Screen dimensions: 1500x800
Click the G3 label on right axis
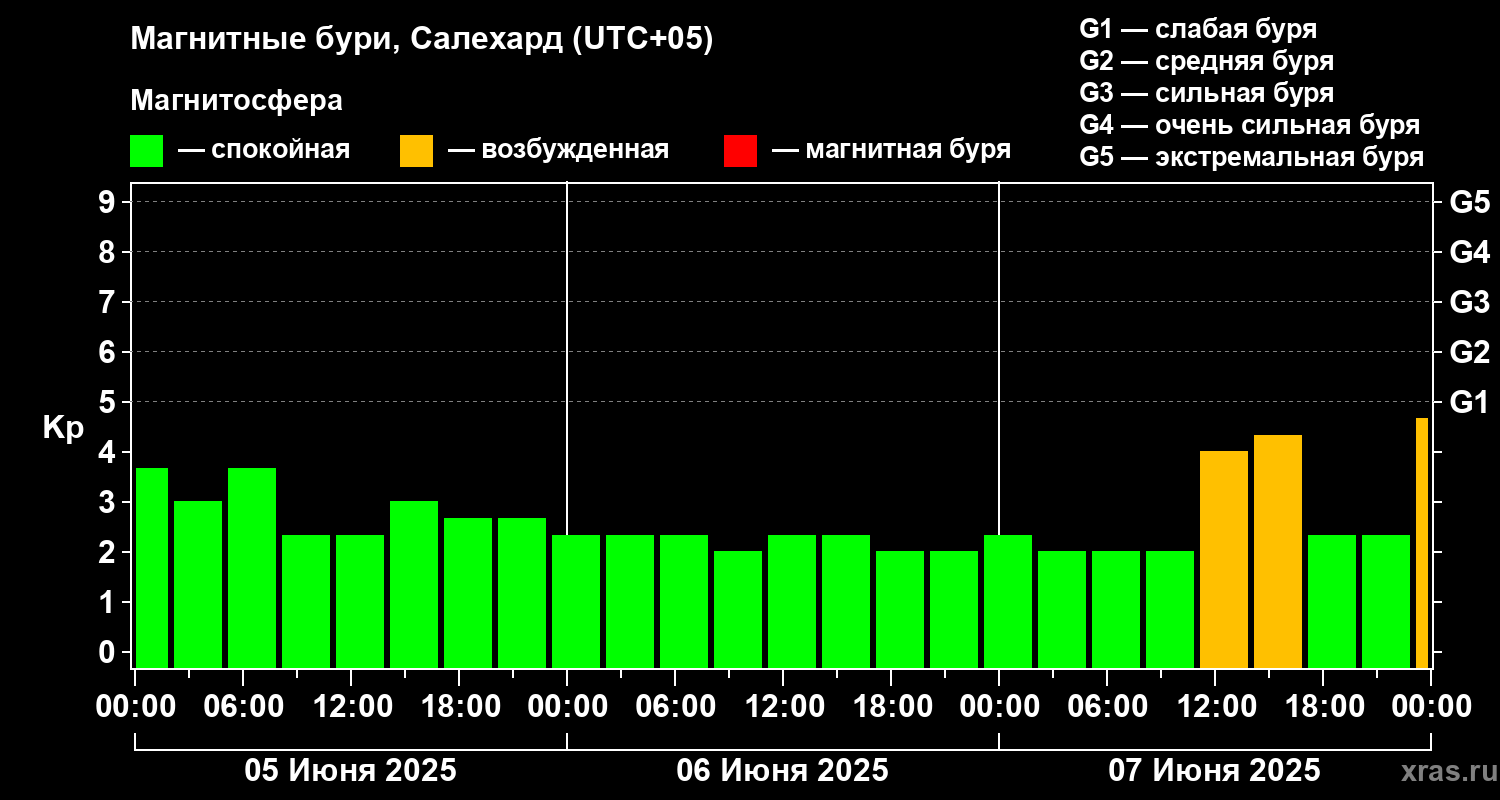tap(1469, 302)
